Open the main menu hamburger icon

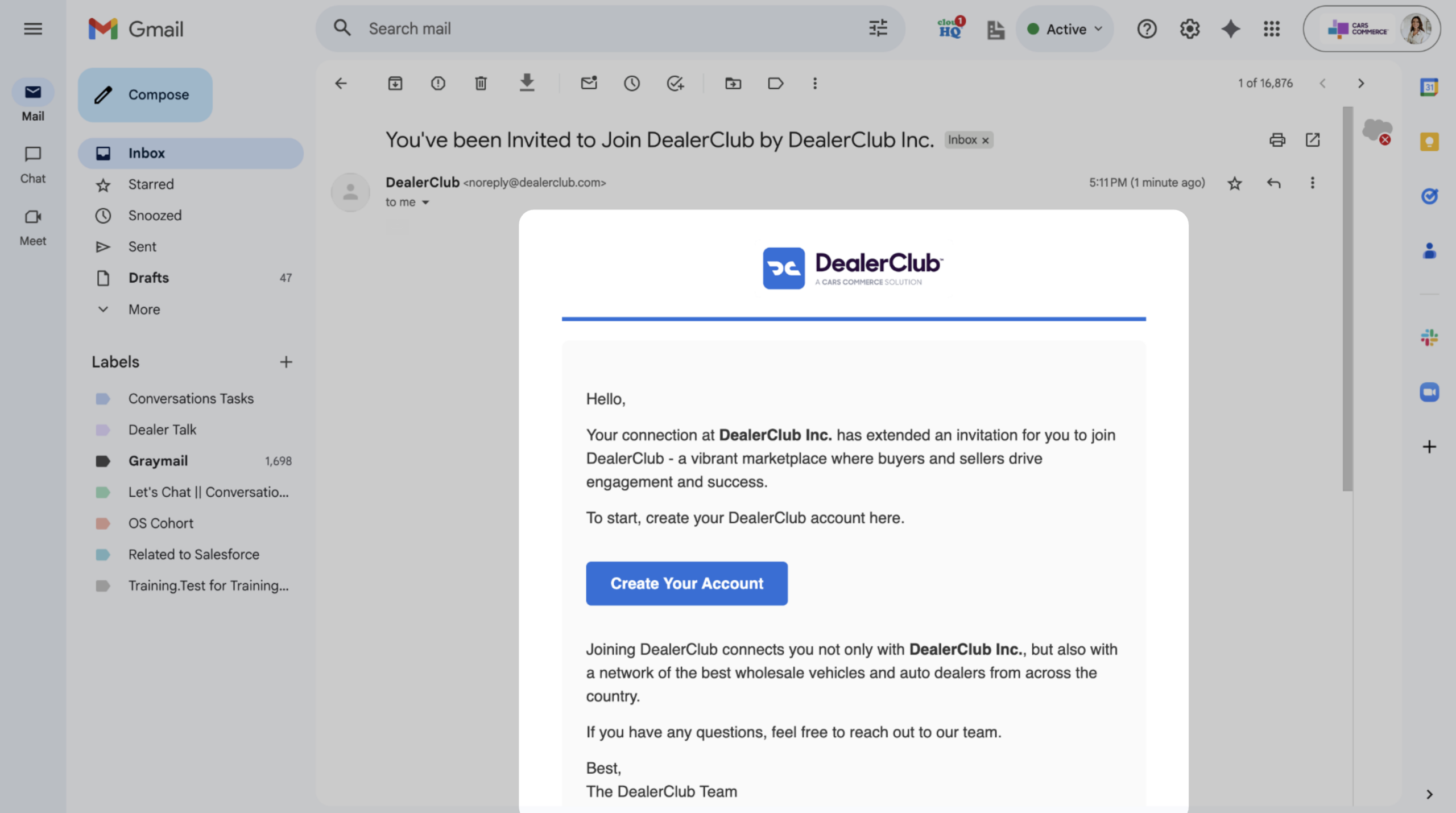pos(33,28)
